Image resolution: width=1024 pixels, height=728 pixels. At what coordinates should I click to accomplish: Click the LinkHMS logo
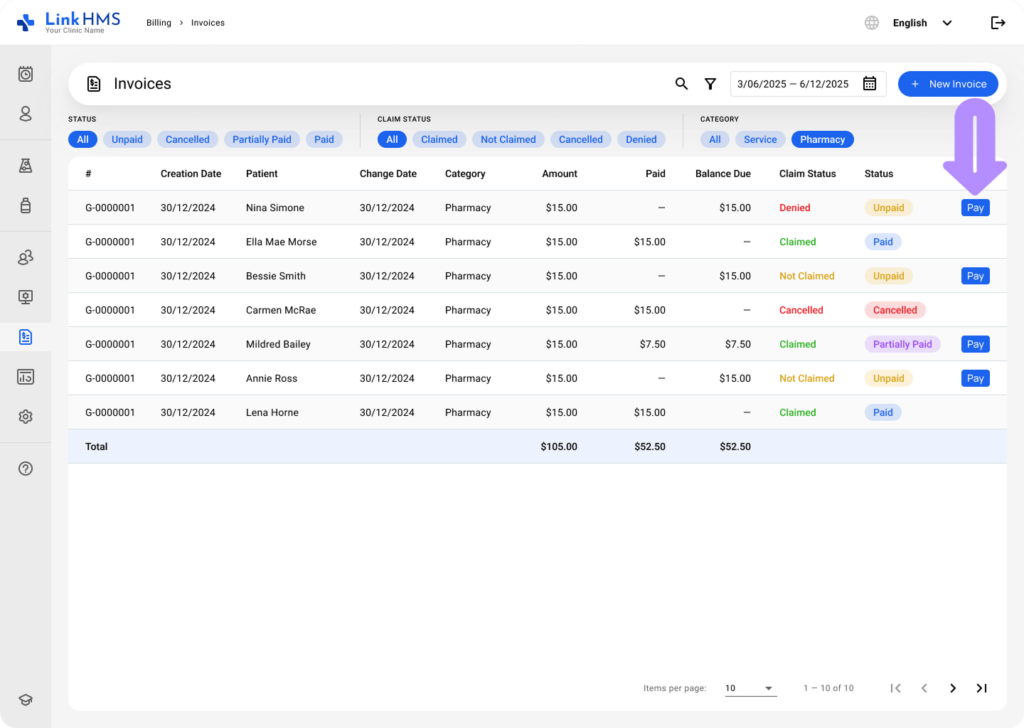(69, 22)
